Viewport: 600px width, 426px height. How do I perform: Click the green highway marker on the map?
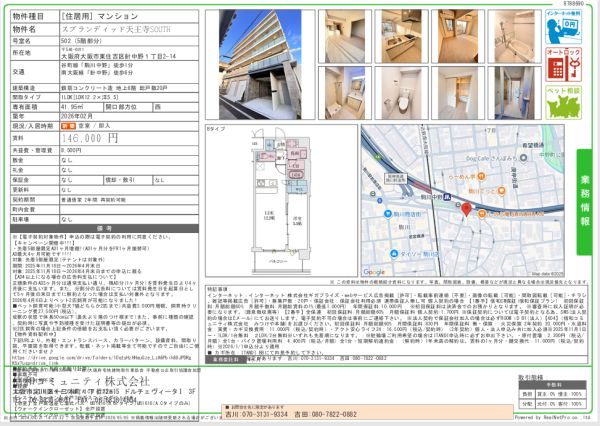378,157
